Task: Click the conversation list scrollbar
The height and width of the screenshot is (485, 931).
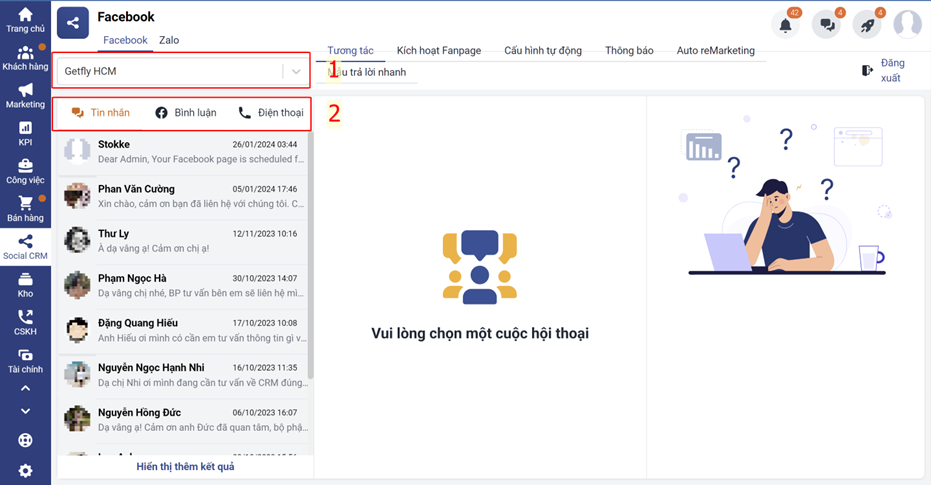Action: 310,250
